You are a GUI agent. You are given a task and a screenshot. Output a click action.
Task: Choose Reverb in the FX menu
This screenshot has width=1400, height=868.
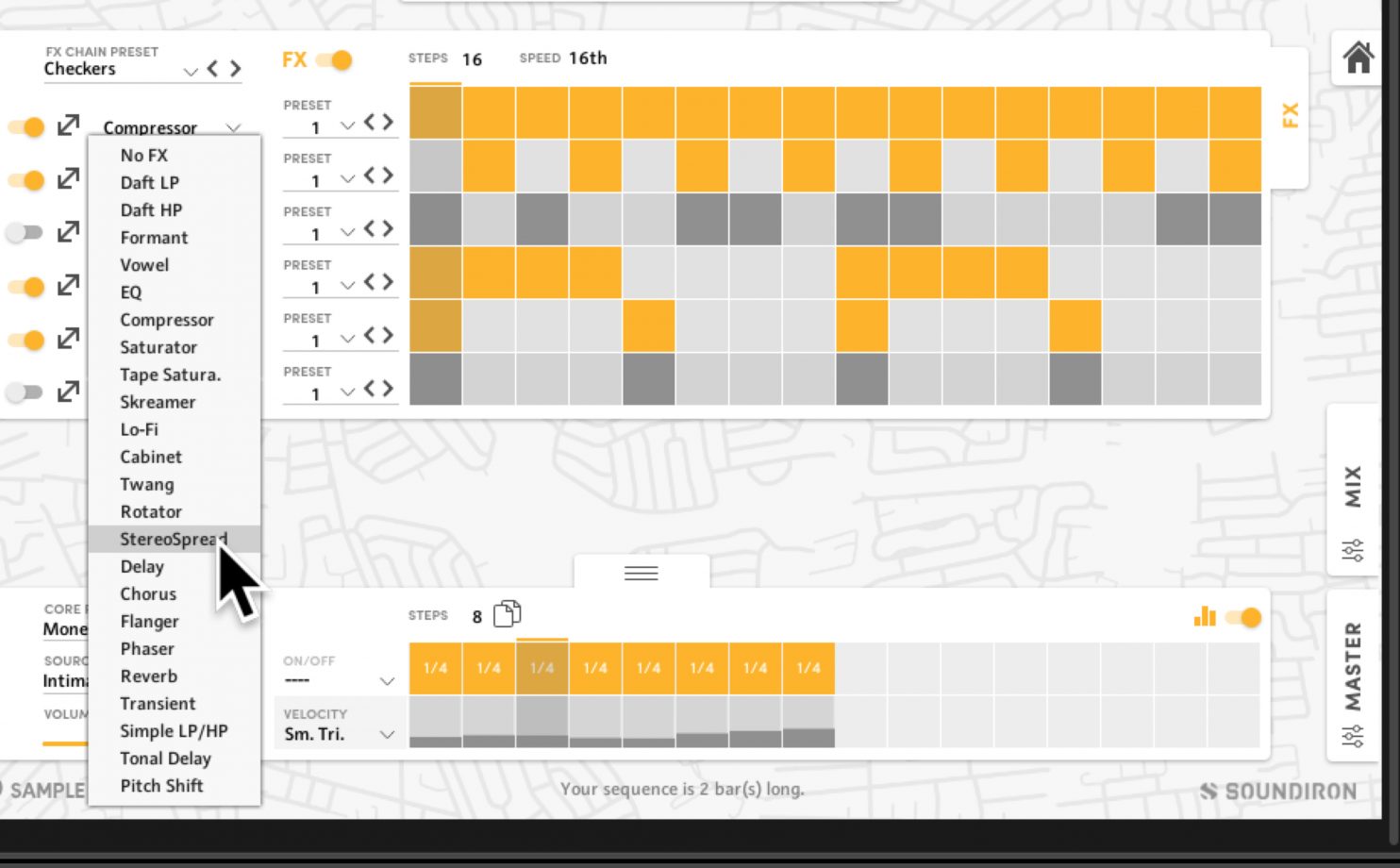pyautogui.click(x=148, y=676)
